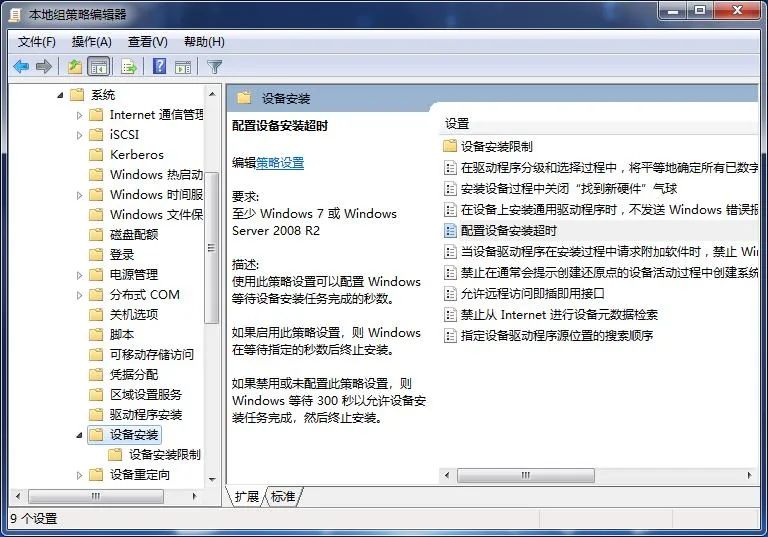The width and height of the screenshot is (768, 537).
Task: Open the 帮助(H) menu
Action: click(x=204, y=42)
